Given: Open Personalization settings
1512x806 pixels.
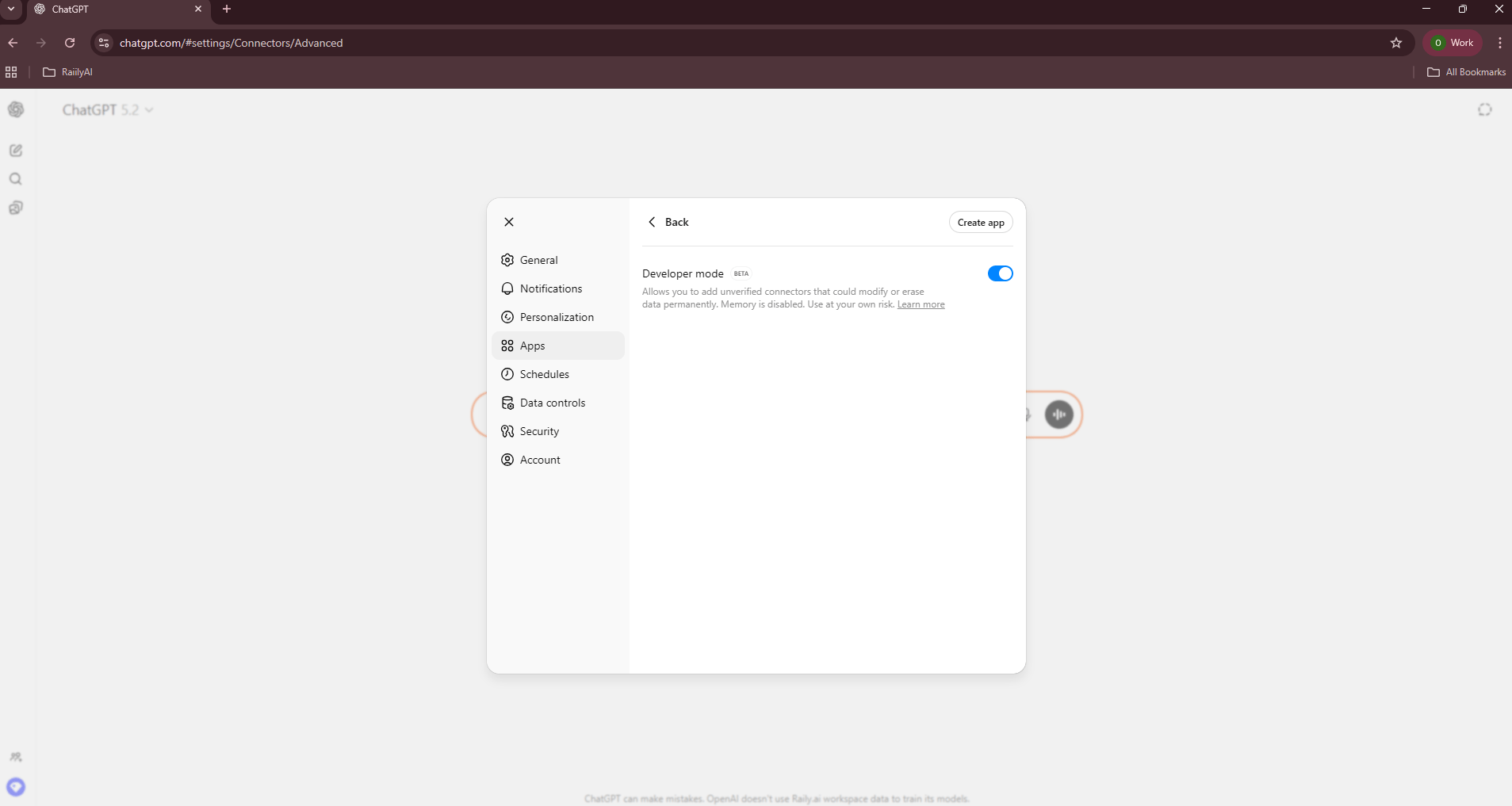Looking at the screenshot, I should [x=558, y=317].
